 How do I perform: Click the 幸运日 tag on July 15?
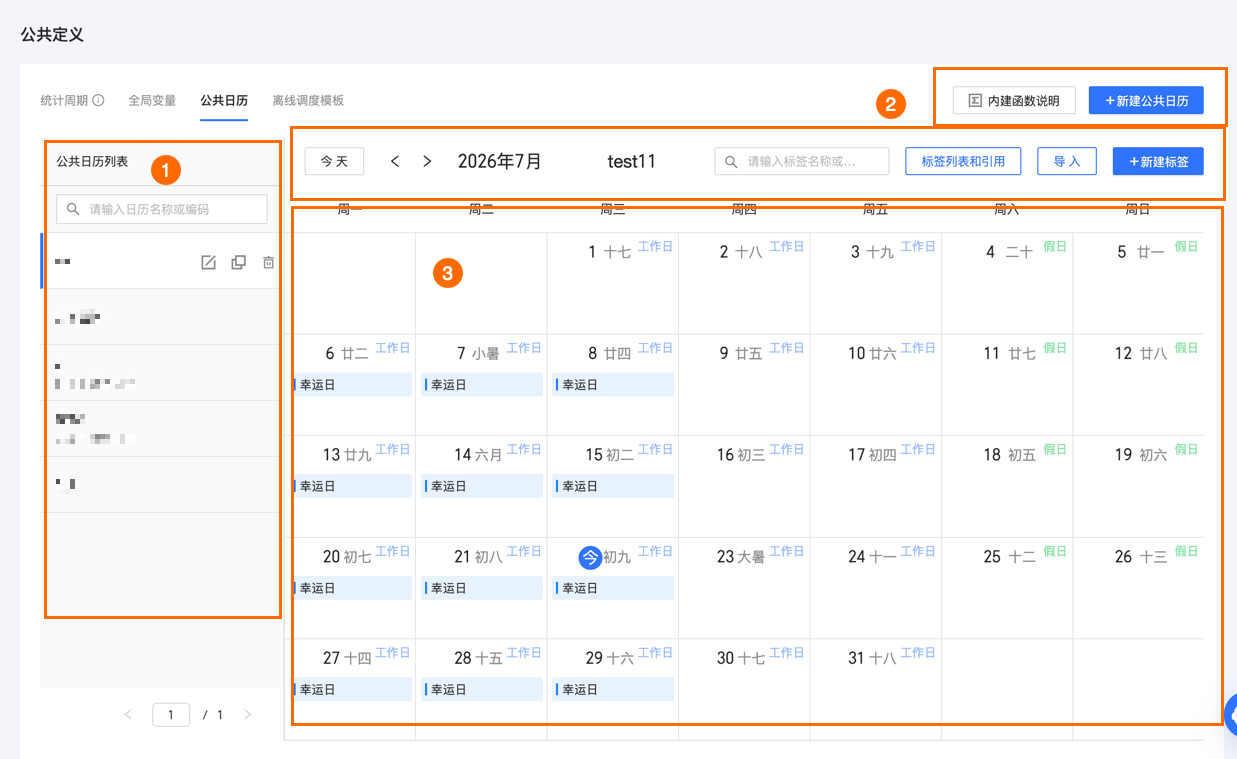point(613,486)
